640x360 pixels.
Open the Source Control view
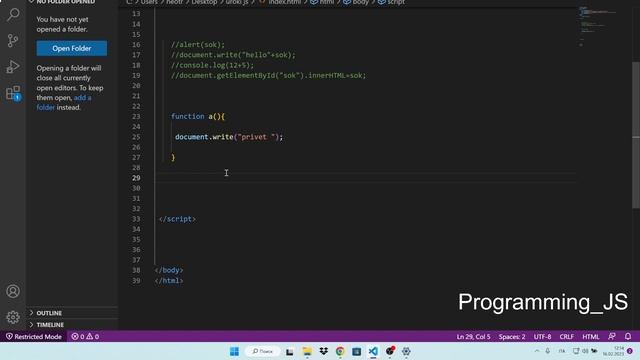pyautogui.click(x=13, y=40)
